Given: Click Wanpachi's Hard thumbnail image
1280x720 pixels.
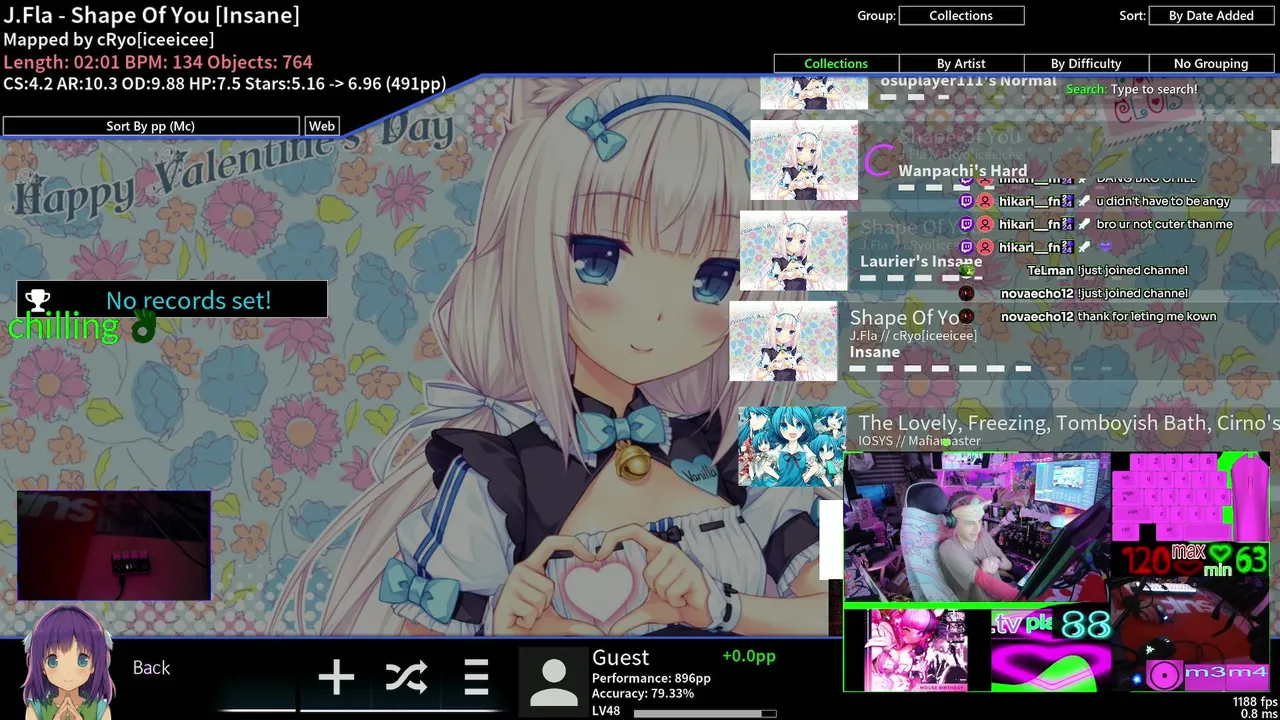Looking at the screenshot, I should pos(804,161).
